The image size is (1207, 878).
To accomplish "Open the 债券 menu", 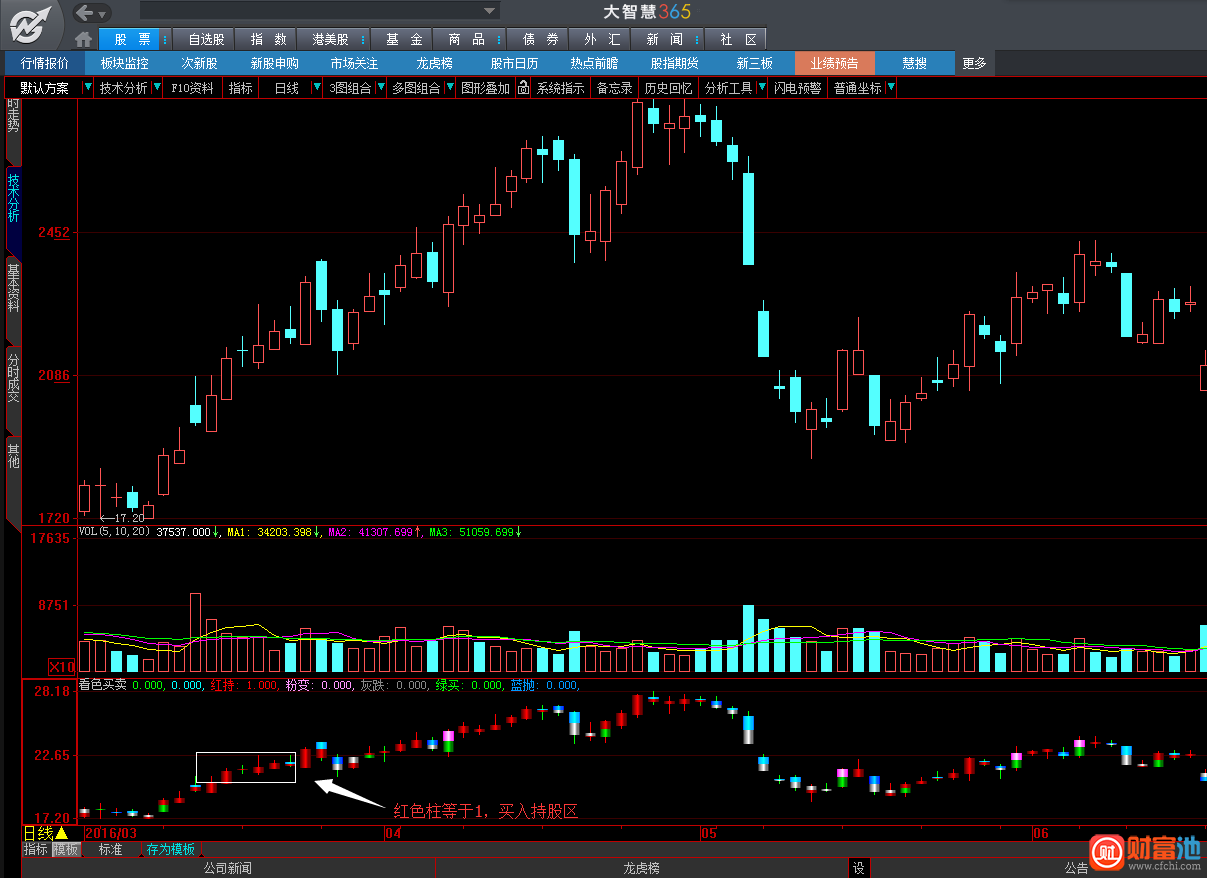I will (x=540, y=39).
